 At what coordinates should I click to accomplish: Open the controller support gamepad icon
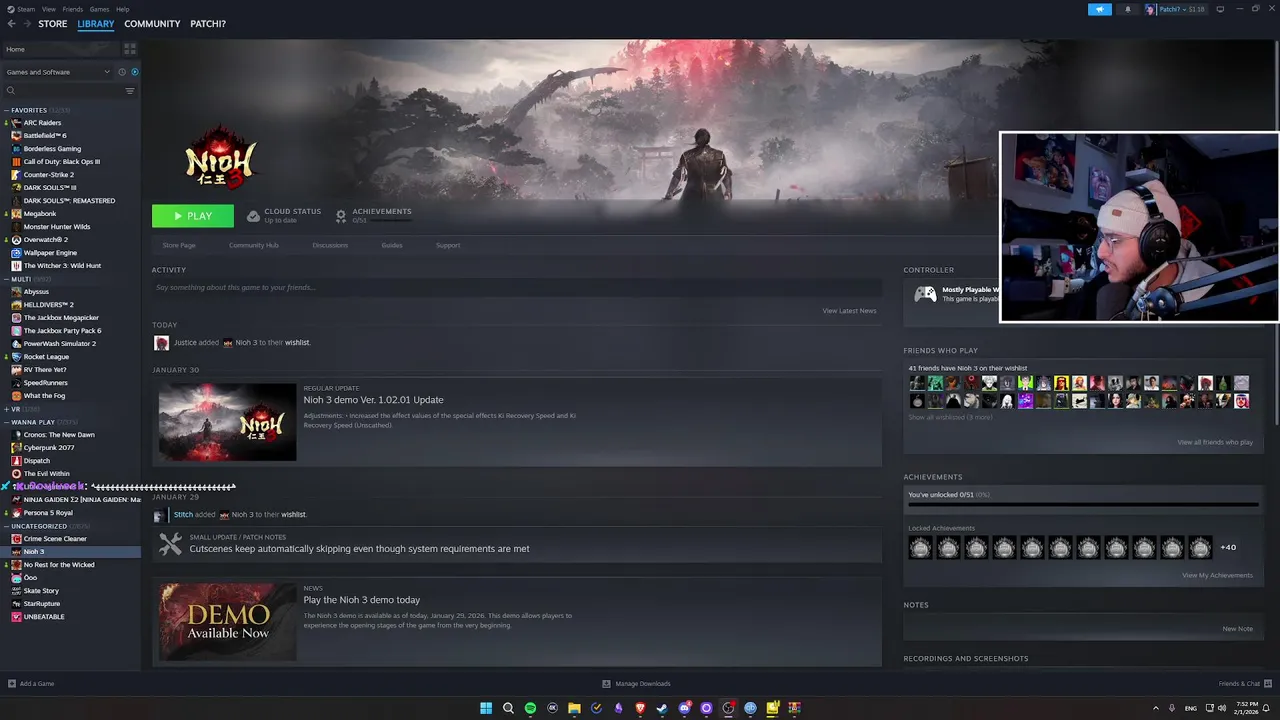925,294
